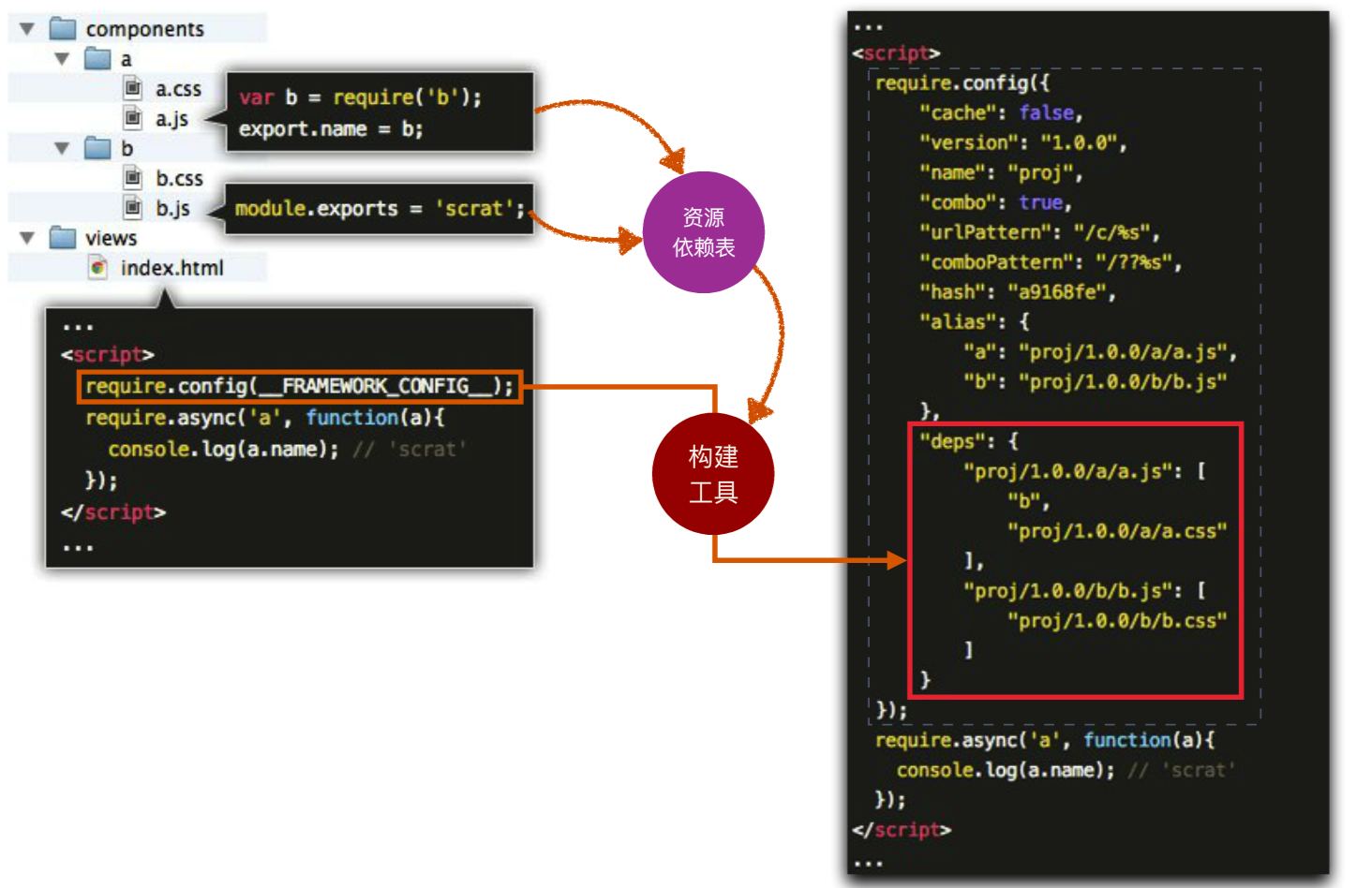Click the "deps": { line

point(968,442)
